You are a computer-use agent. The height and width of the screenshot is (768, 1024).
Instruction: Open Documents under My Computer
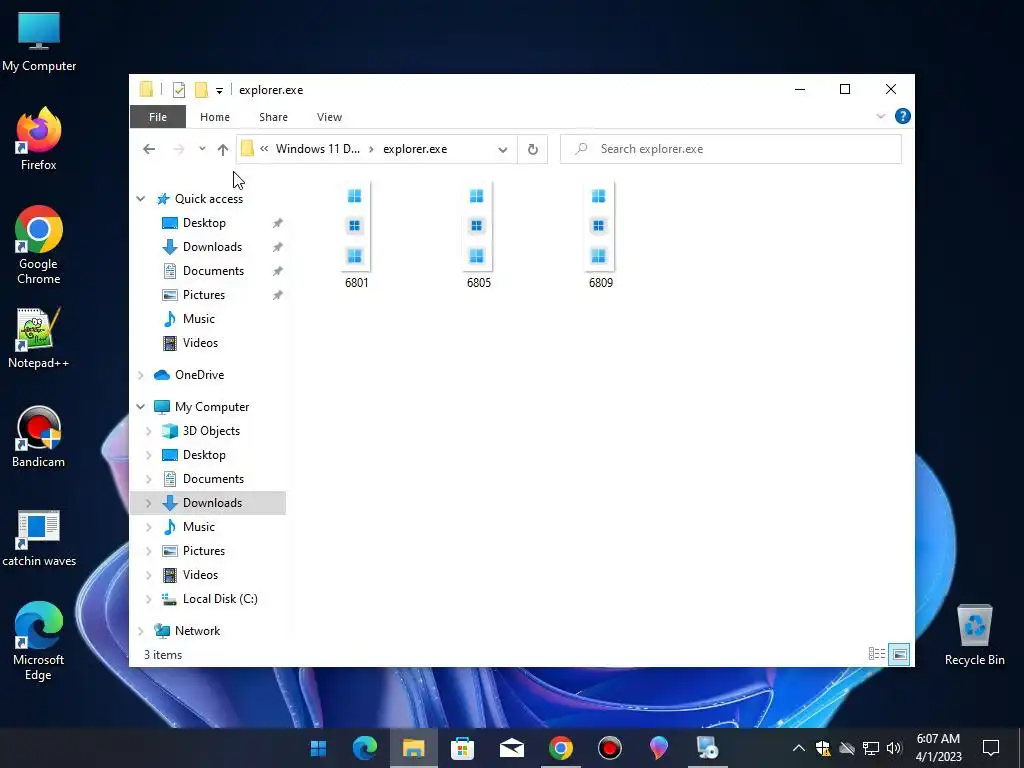click(x=213, y=479)
